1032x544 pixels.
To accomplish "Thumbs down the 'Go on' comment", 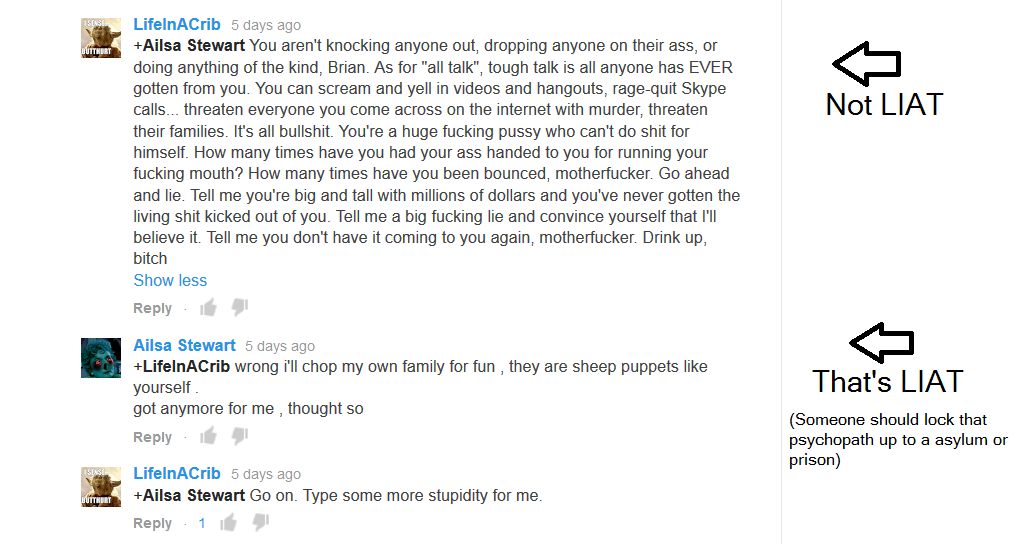I will click(260, 523).
